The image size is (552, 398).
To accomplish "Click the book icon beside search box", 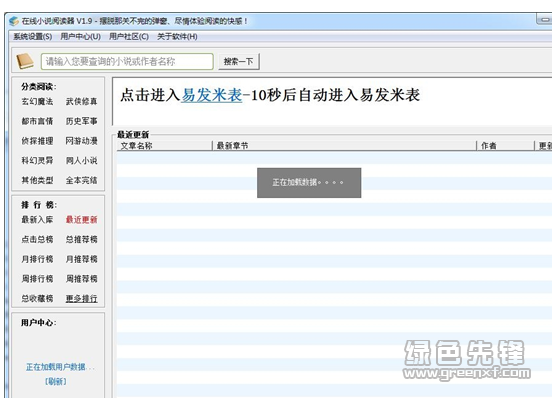I will tap(25, 62).
